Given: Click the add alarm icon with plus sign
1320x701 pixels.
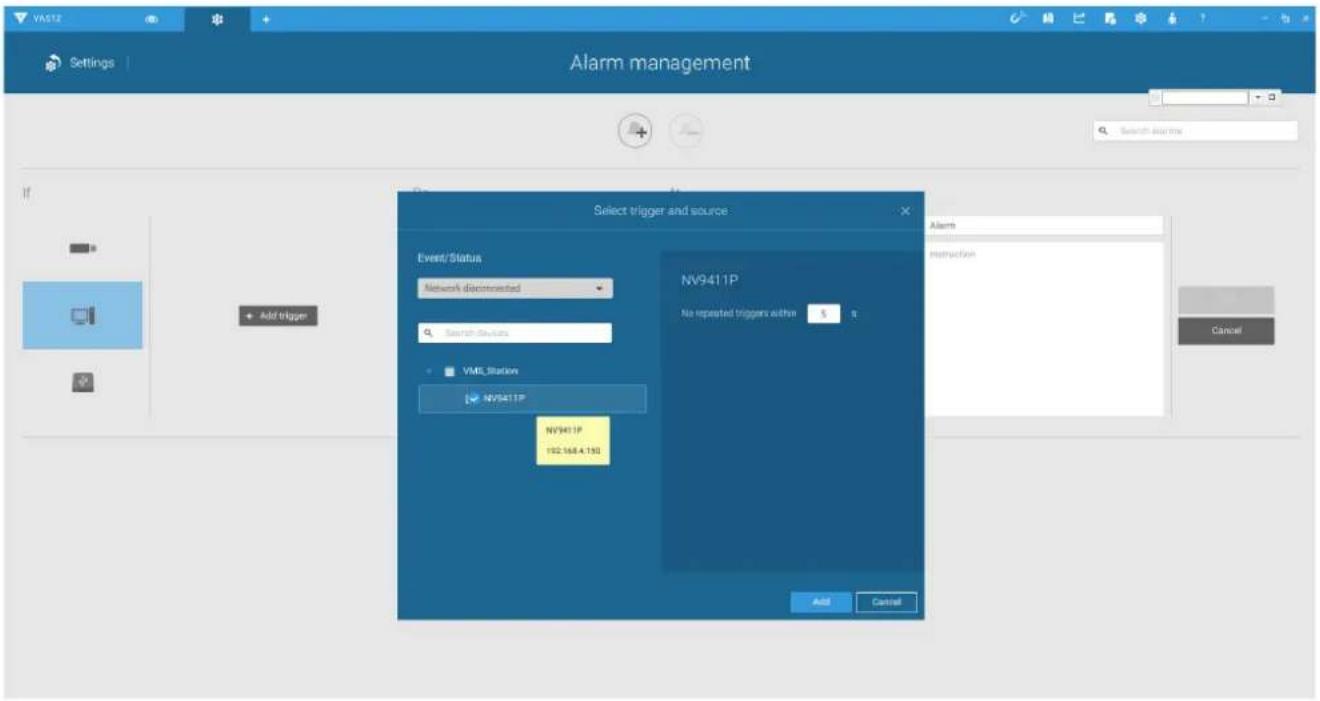Looking at the screenshot, I should coord(634,131).
